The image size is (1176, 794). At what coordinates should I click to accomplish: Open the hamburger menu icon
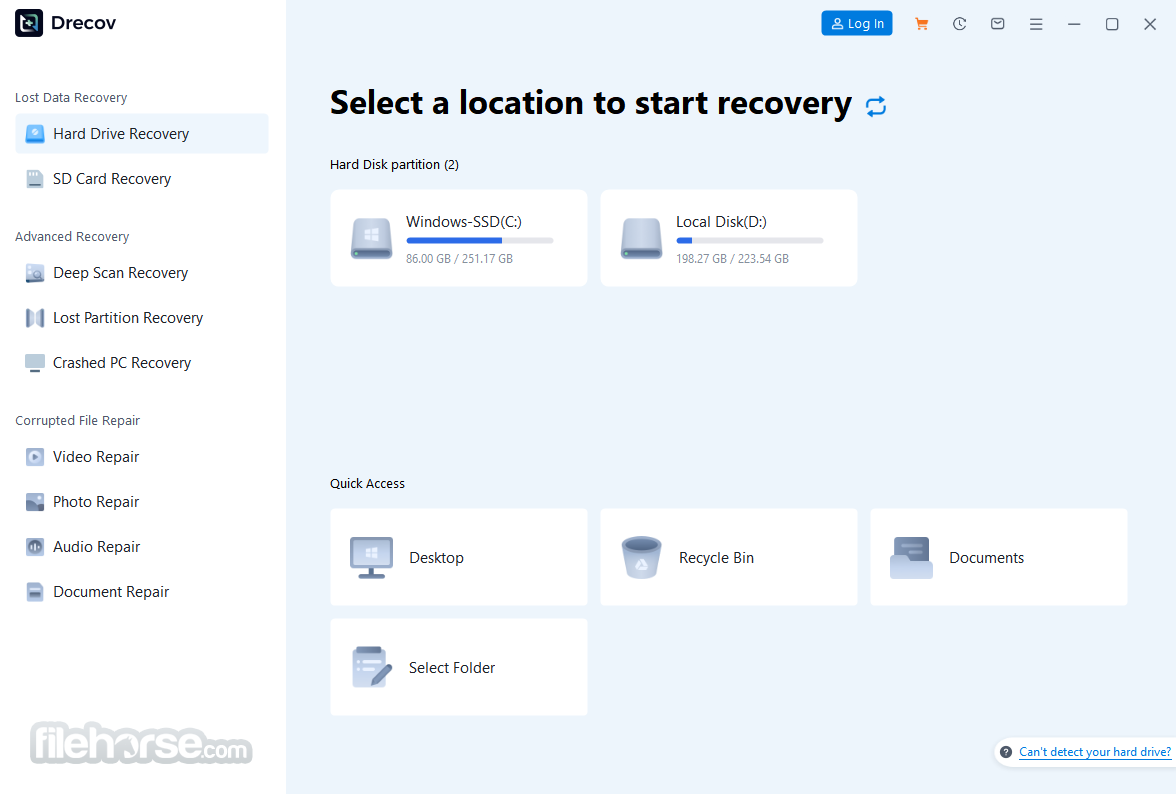pos(1036,24)
